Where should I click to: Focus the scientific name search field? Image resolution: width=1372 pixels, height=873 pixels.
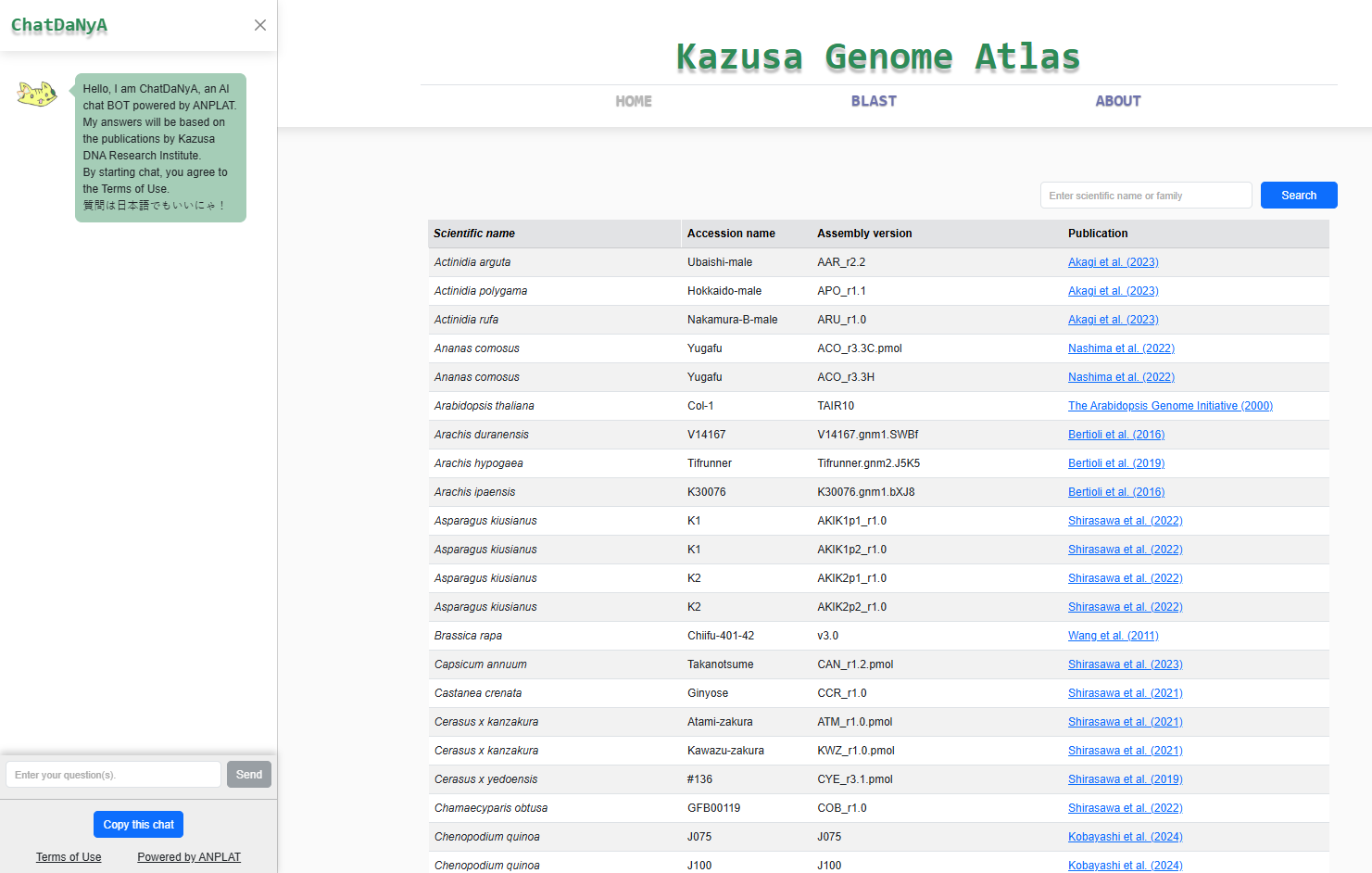(x=1146, y=196)
